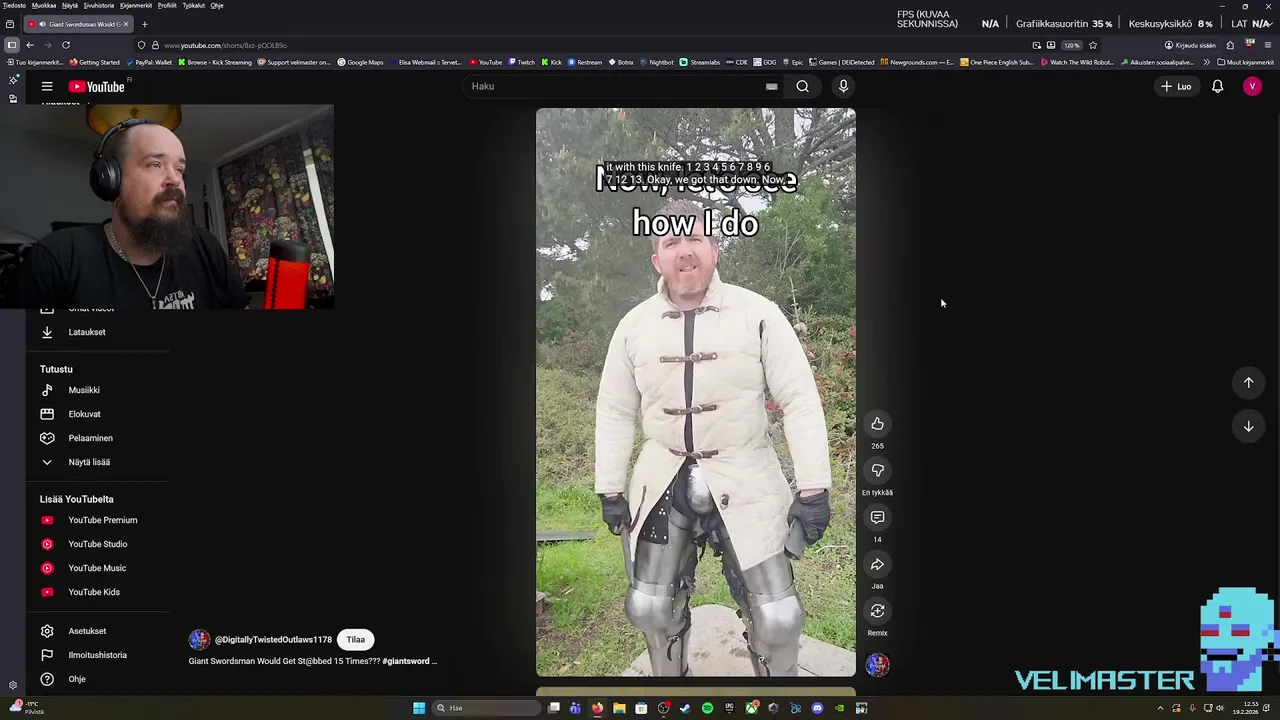
Task: Bookmark this page with star icon
Action: pyautogui.click(x=1093, y=45)
